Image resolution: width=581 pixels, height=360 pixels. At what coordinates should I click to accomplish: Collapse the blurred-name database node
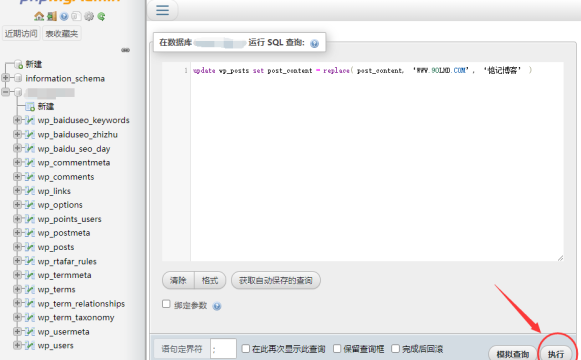[x=6, y=92]
